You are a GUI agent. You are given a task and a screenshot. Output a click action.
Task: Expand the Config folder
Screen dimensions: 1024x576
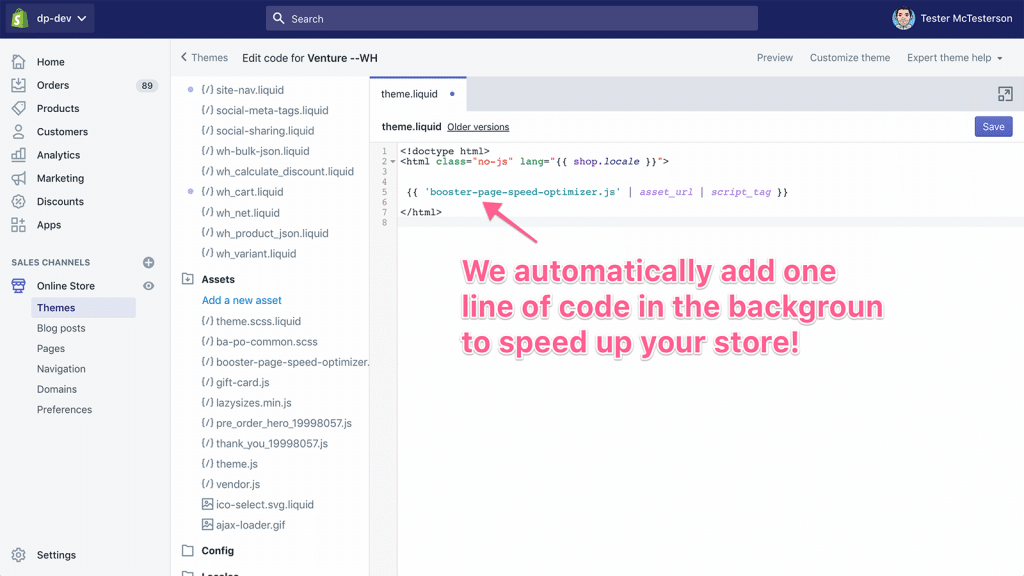(188, 551)
